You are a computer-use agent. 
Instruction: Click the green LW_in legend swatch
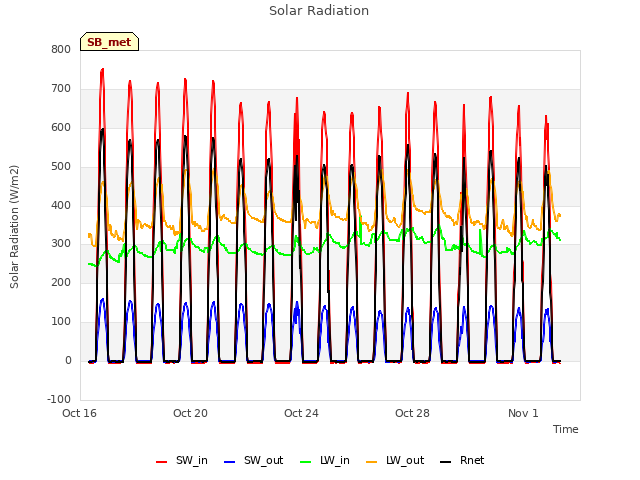tap(306, 462)
